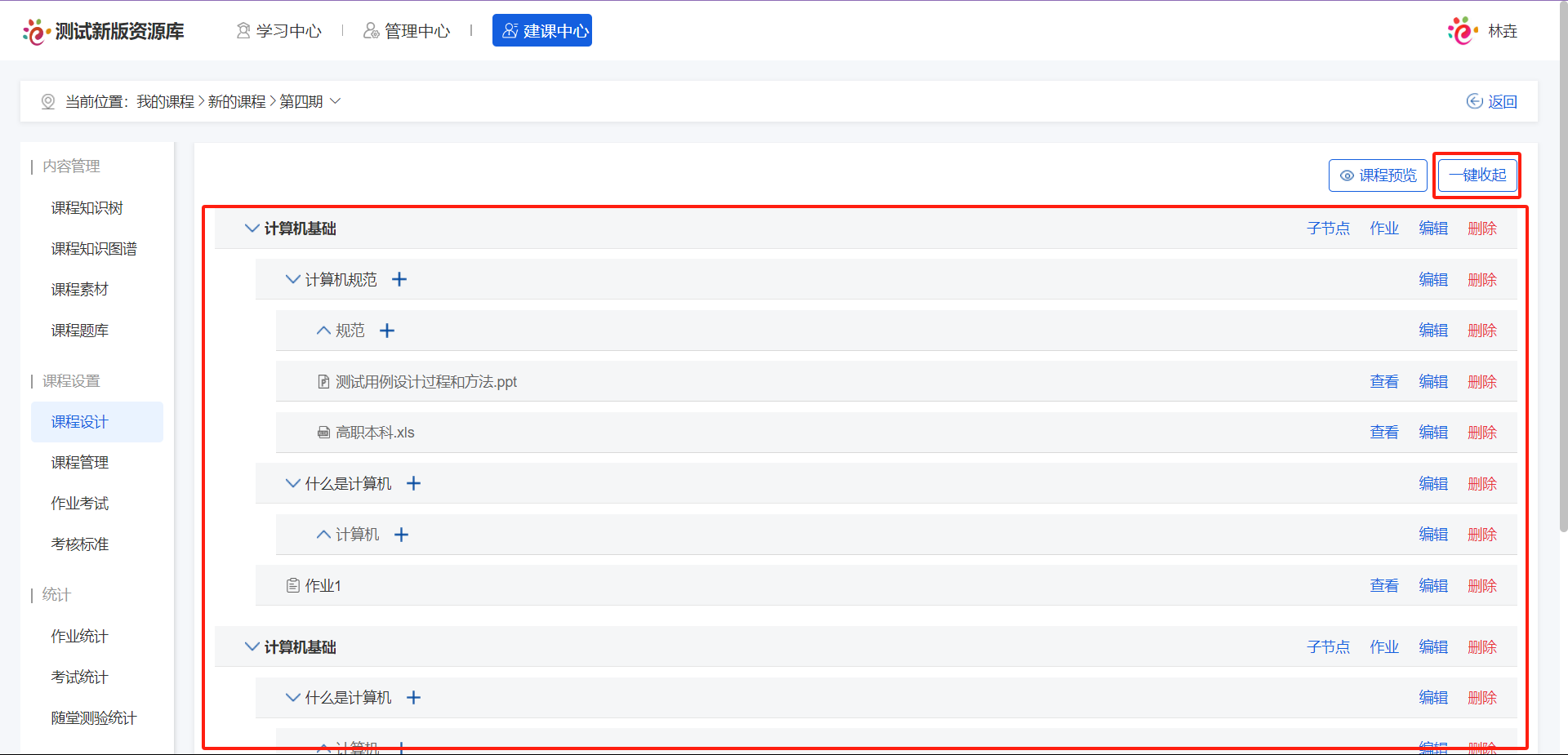Click the 作业1 clipboard icon
Viewport: 1568px width, 755px height.
click(x=293, y=585)
